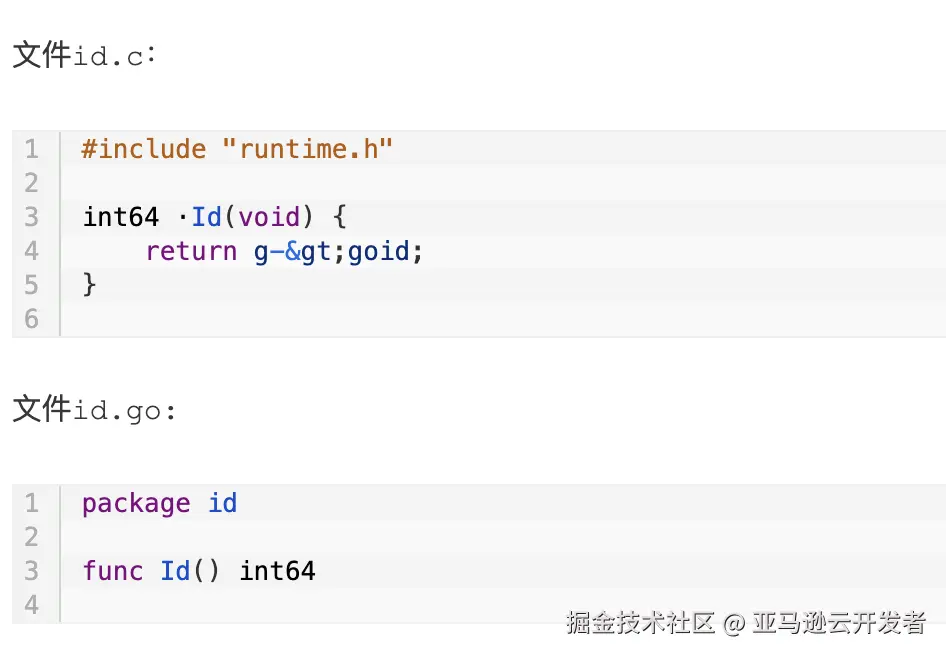Click the Id function name in Go declaration

pyautogui.click(x=175, y=571)
